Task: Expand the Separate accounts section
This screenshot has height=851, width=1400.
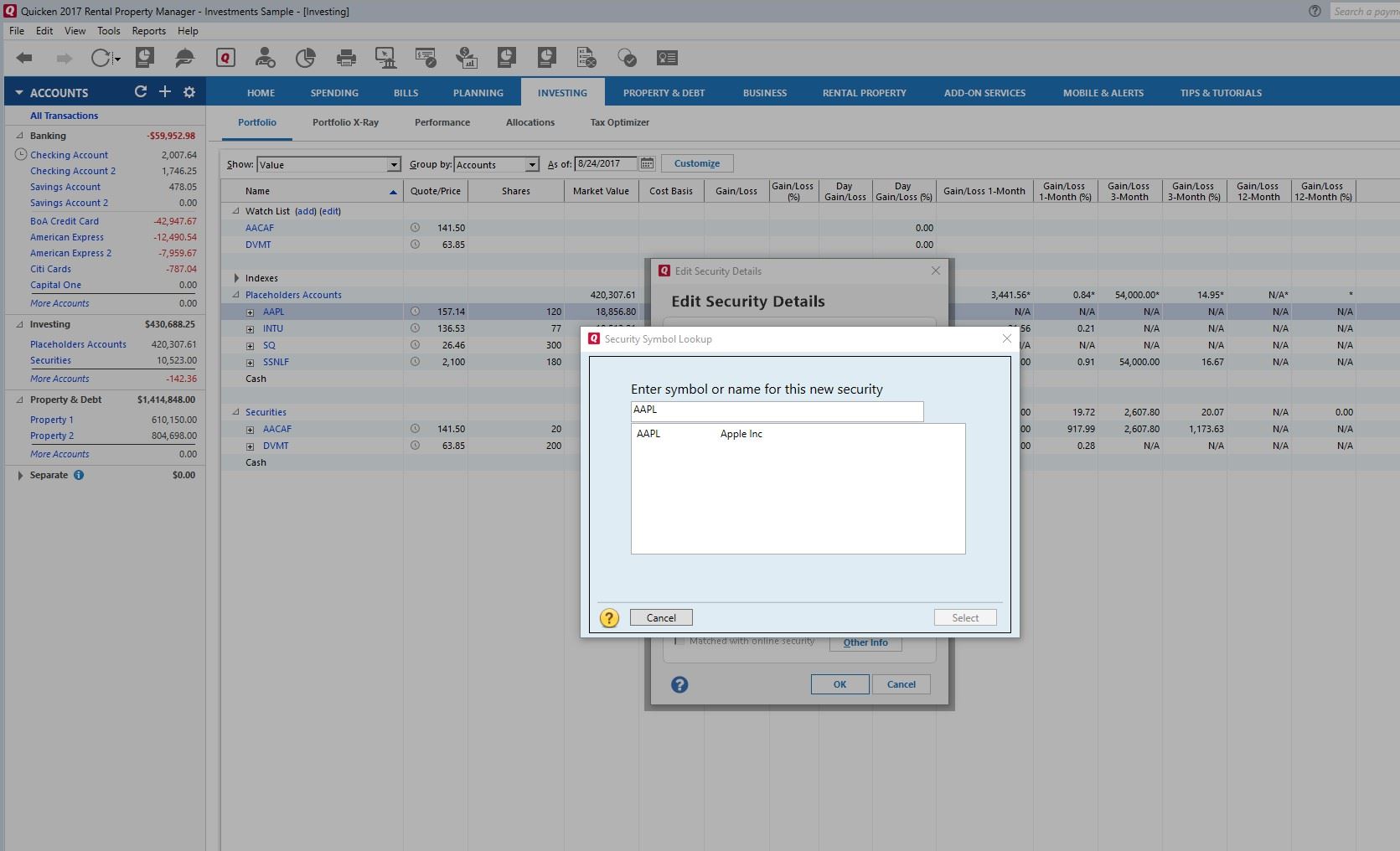Action: coord(20,475)
